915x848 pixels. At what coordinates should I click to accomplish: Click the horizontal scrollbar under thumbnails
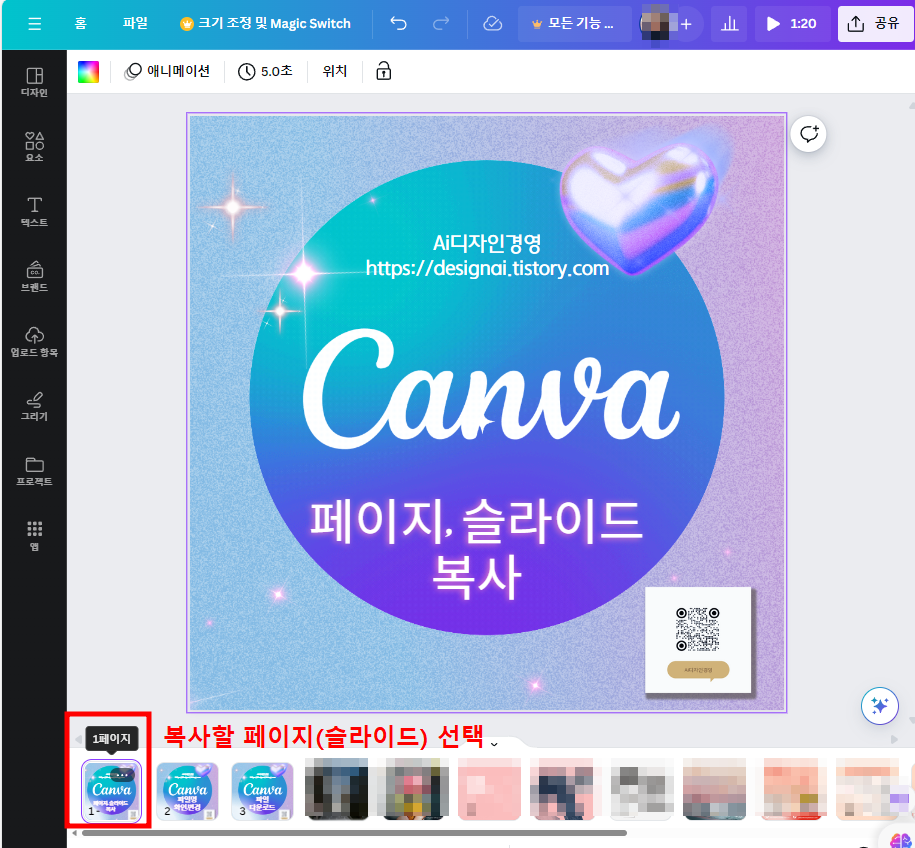[354, 833]
